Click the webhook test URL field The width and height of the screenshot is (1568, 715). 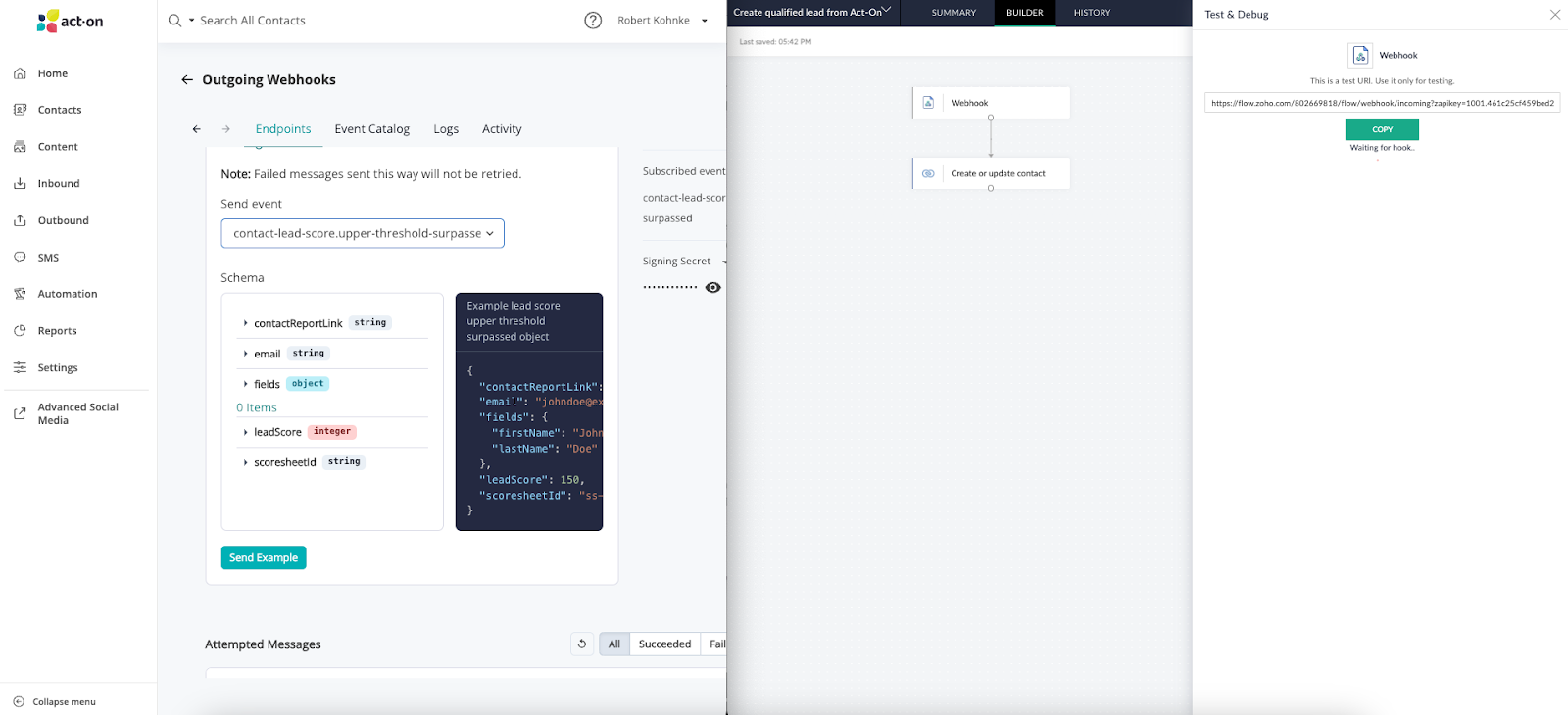point(1382,103)
